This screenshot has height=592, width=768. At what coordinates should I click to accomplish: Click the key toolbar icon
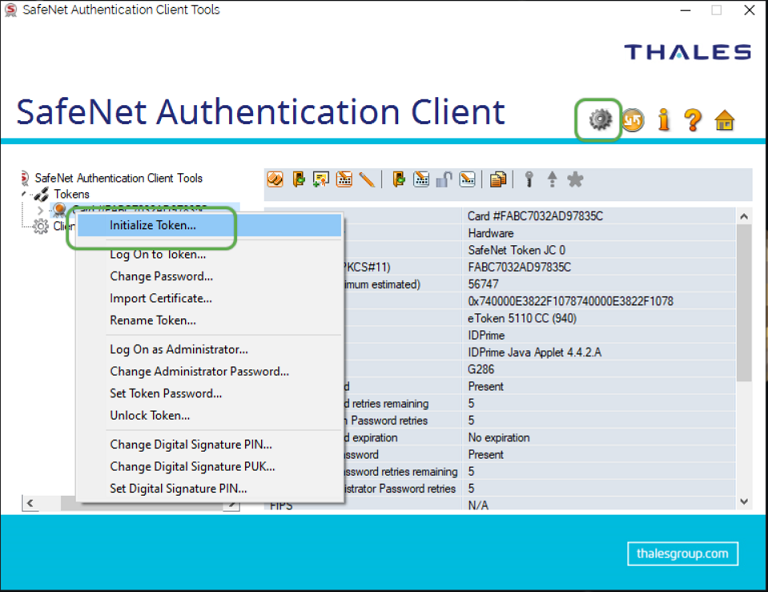point(529,179)
